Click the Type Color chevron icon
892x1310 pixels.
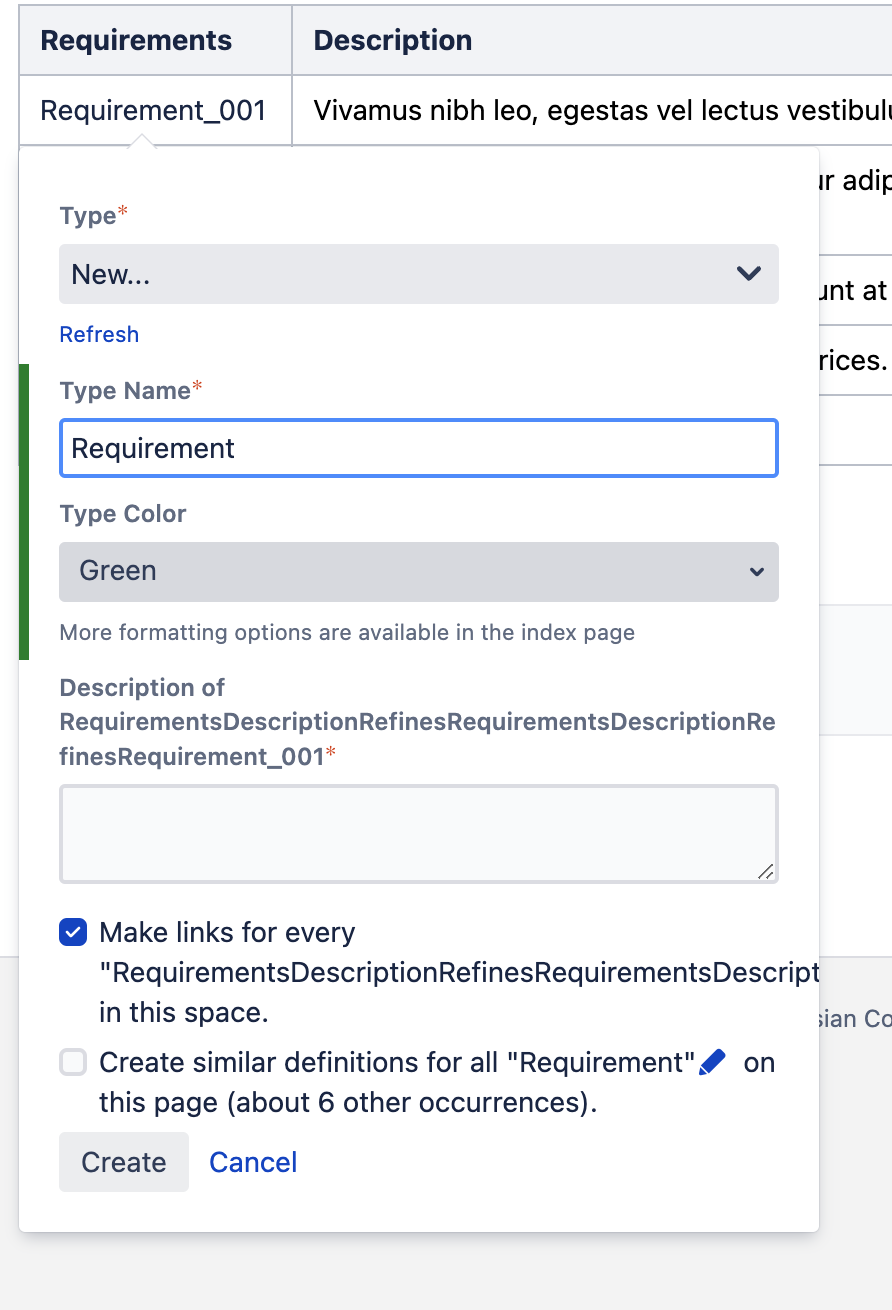757,572
